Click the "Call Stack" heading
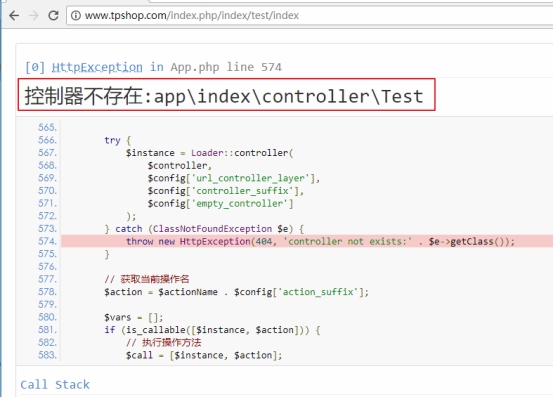The height and width of the screenshot is (398, 554). [55, 385]
